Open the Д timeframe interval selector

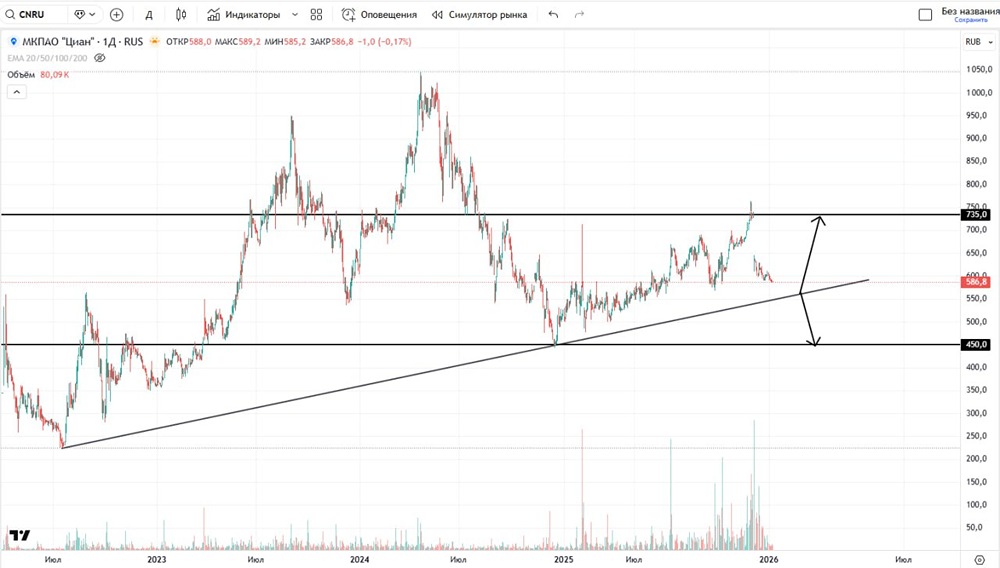coord(149,15)
